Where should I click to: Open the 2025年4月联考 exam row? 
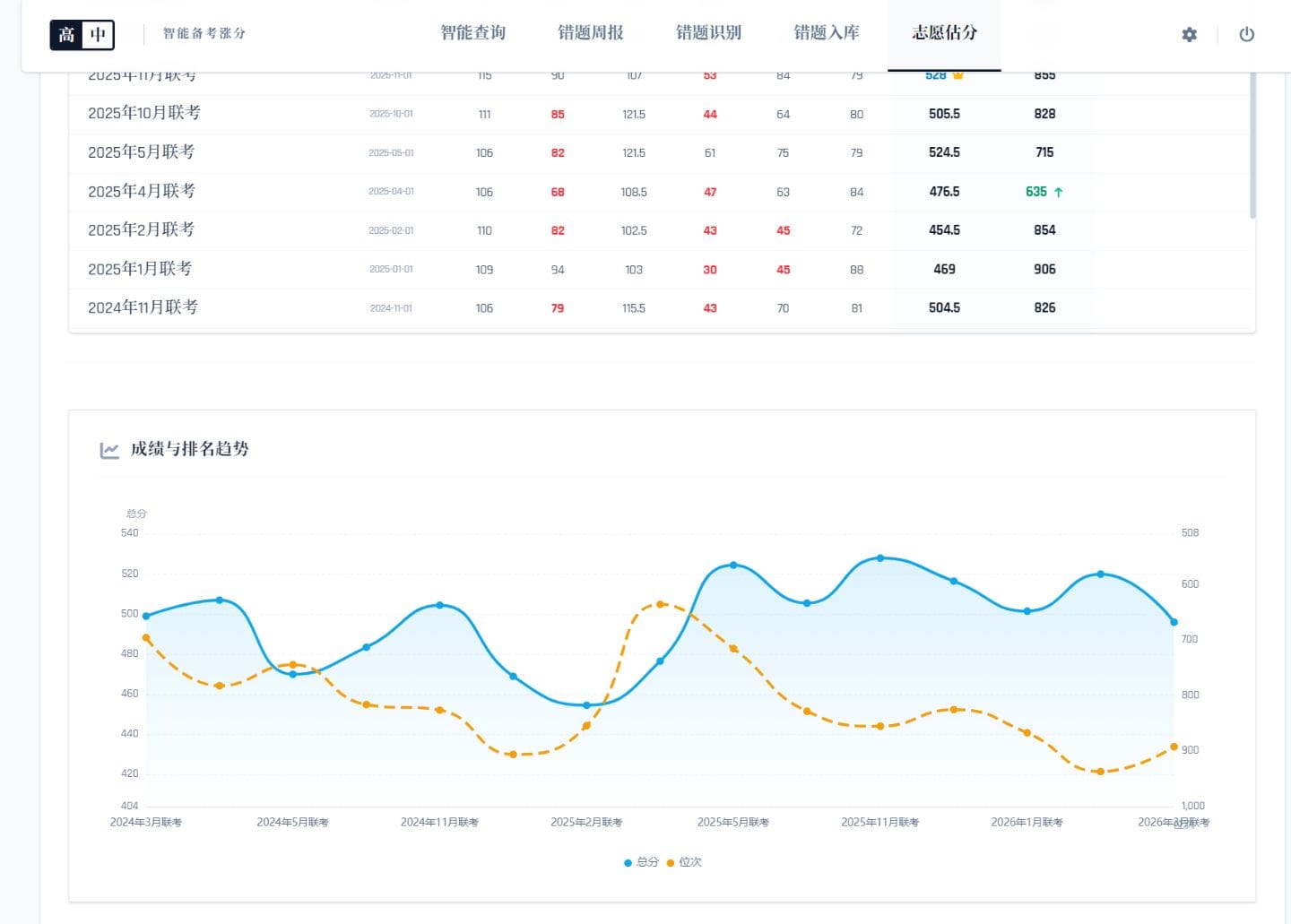coord(142,192)
